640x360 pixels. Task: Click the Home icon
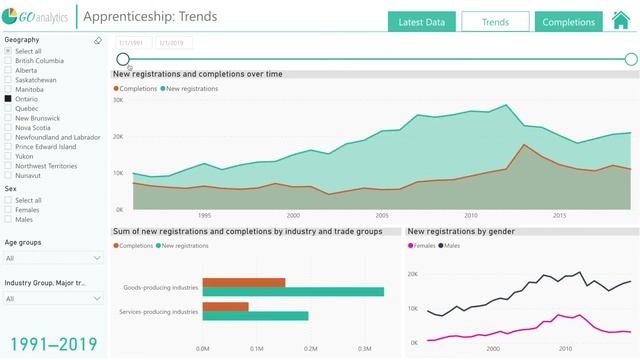[620, 20]
